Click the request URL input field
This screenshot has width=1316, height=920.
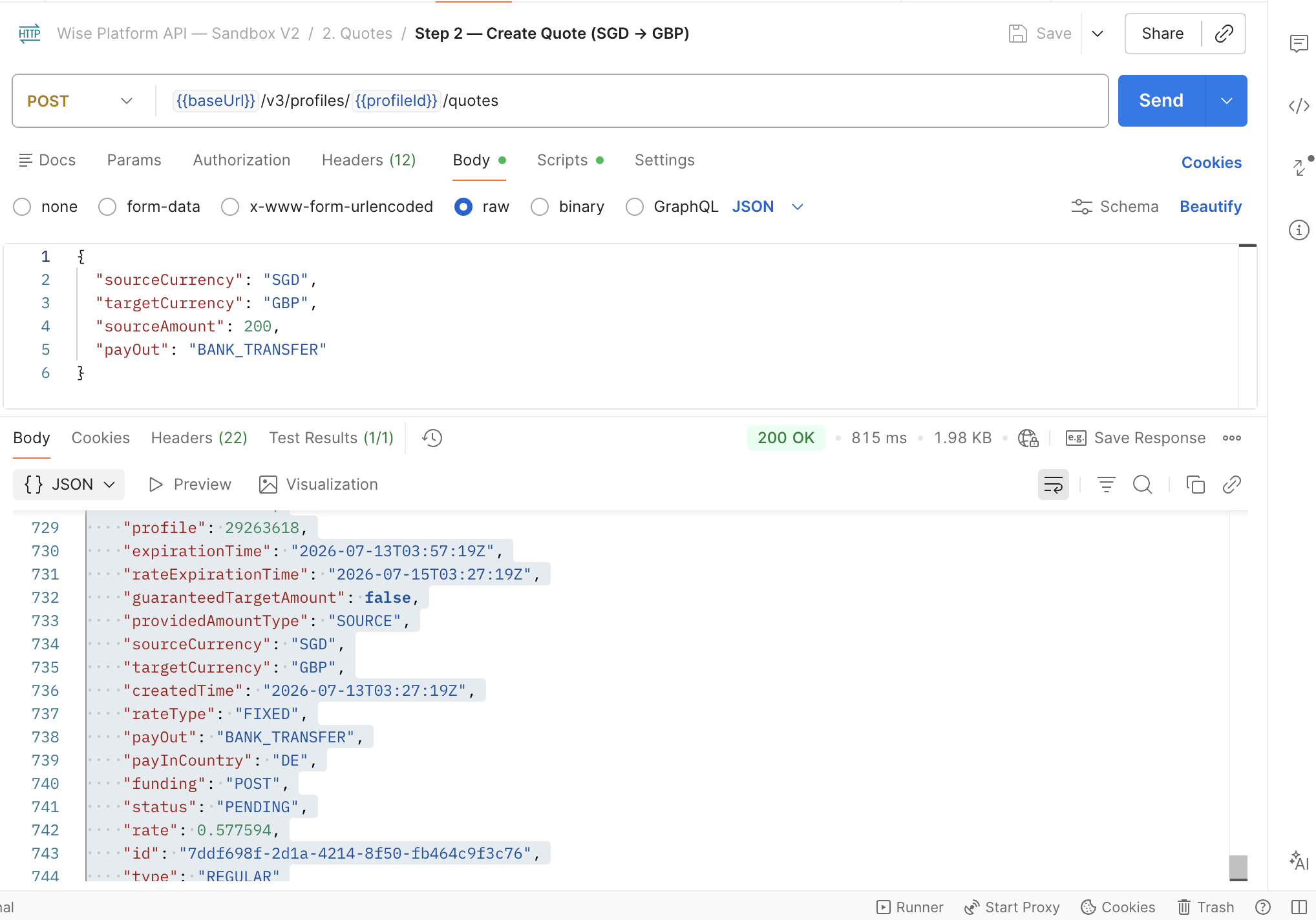631,101
